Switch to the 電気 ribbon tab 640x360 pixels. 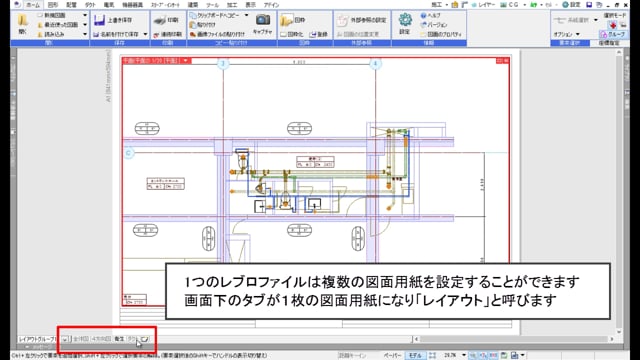point(109,5)
